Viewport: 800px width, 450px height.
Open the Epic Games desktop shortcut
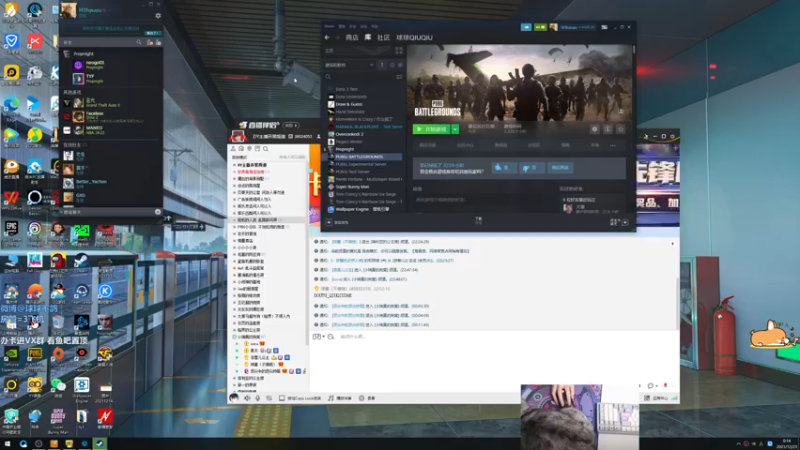click(x=11, y=231)
